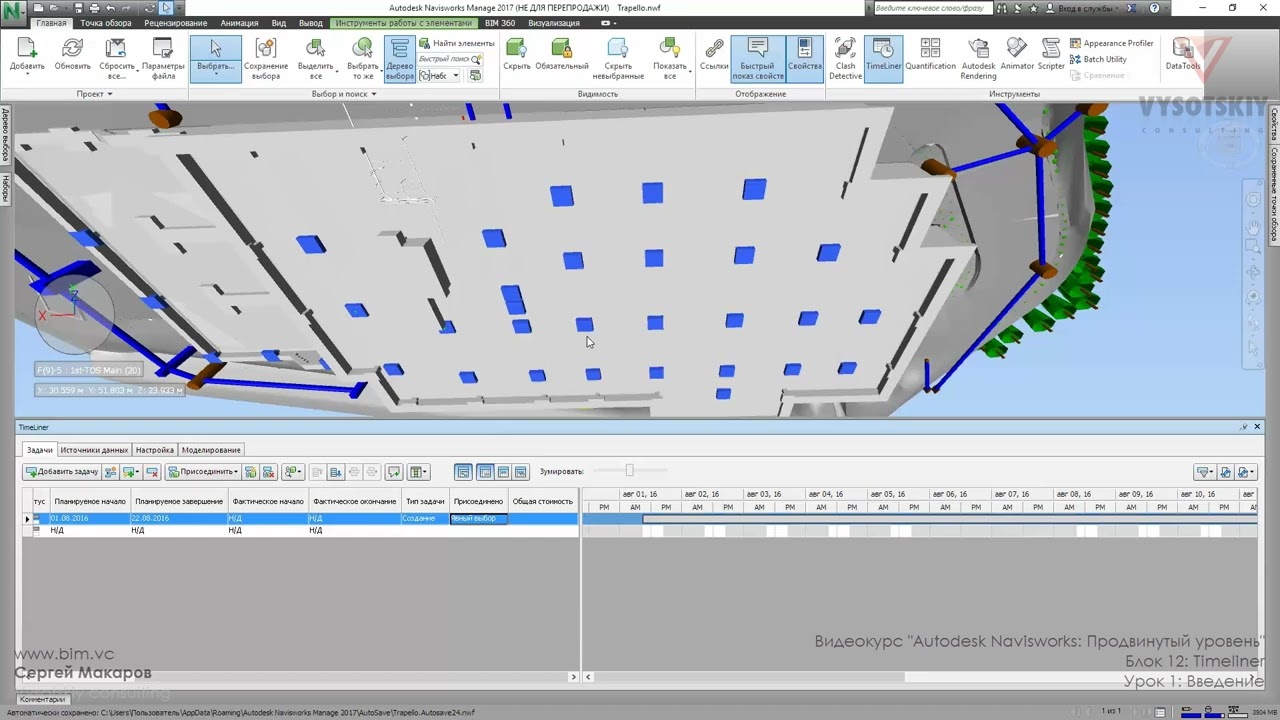Click the Быстрый поиск field
The image size is (1280, 720).
coord(449,59)
